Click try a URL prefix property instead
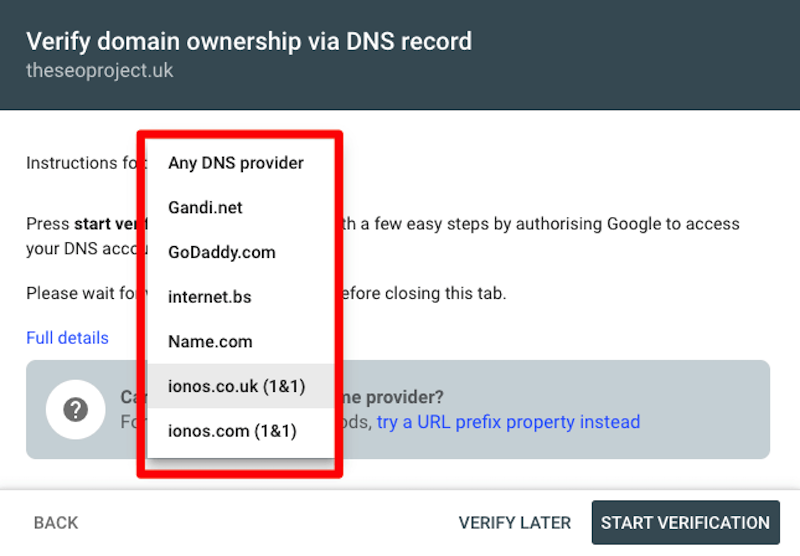800x556 pixels. click(508, 422)
